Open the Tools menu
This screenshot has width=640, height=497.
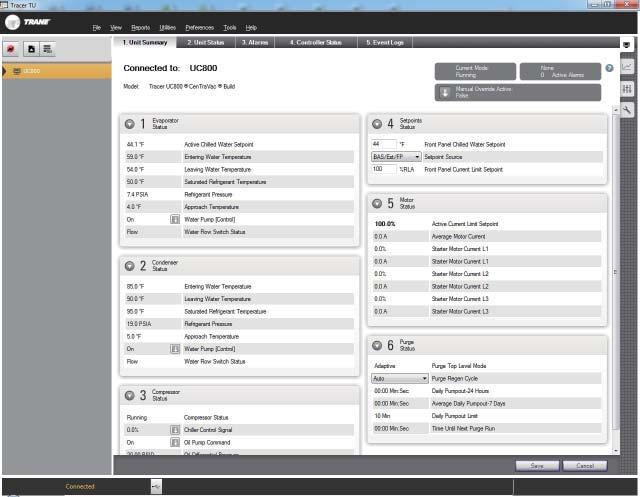pyautogui.click(x=230, y=28)
